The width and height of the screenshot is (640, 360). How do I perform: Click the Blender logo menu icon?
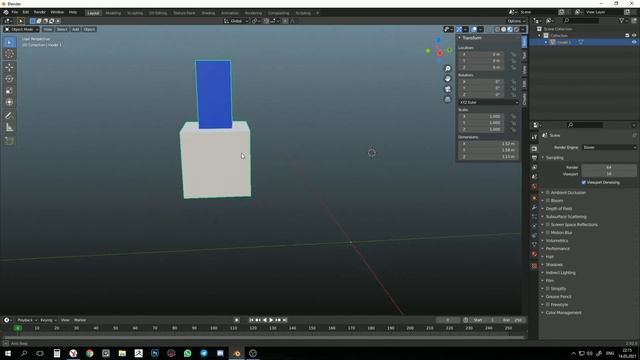point(5,12)
